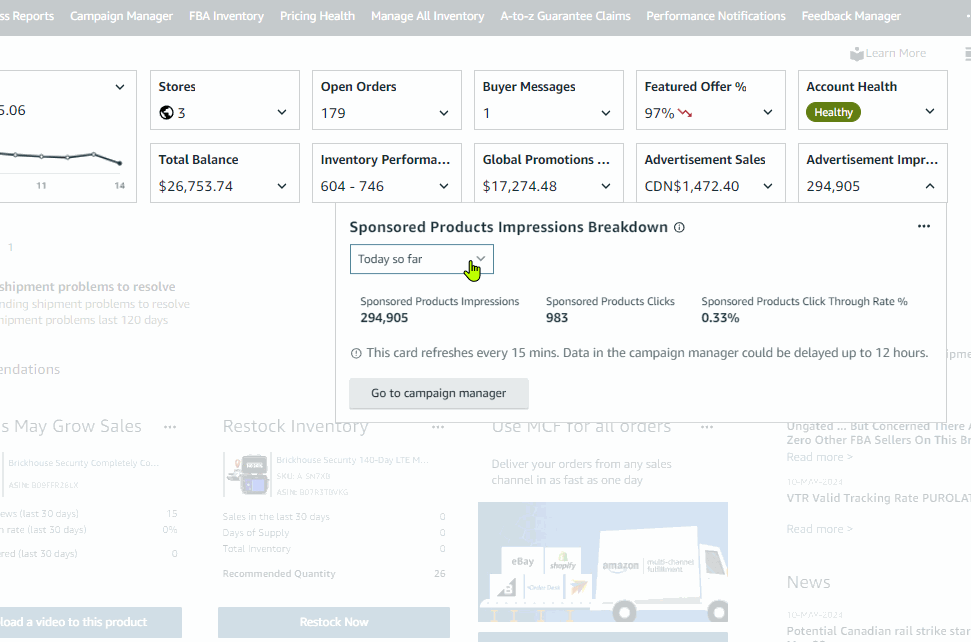Click the Recommended Quantity value 26
971x642 pixels.
tap(440, 574)
